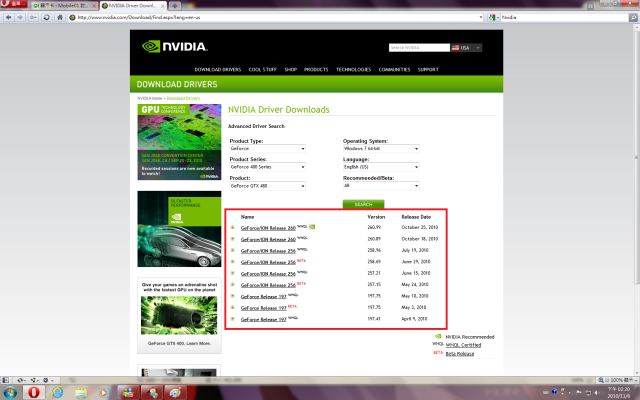Image resolution: width=640 pixels, height=400 pixels.
Task: Open COMMUNITIES in the nav bar
Action: tap(394, 70)
